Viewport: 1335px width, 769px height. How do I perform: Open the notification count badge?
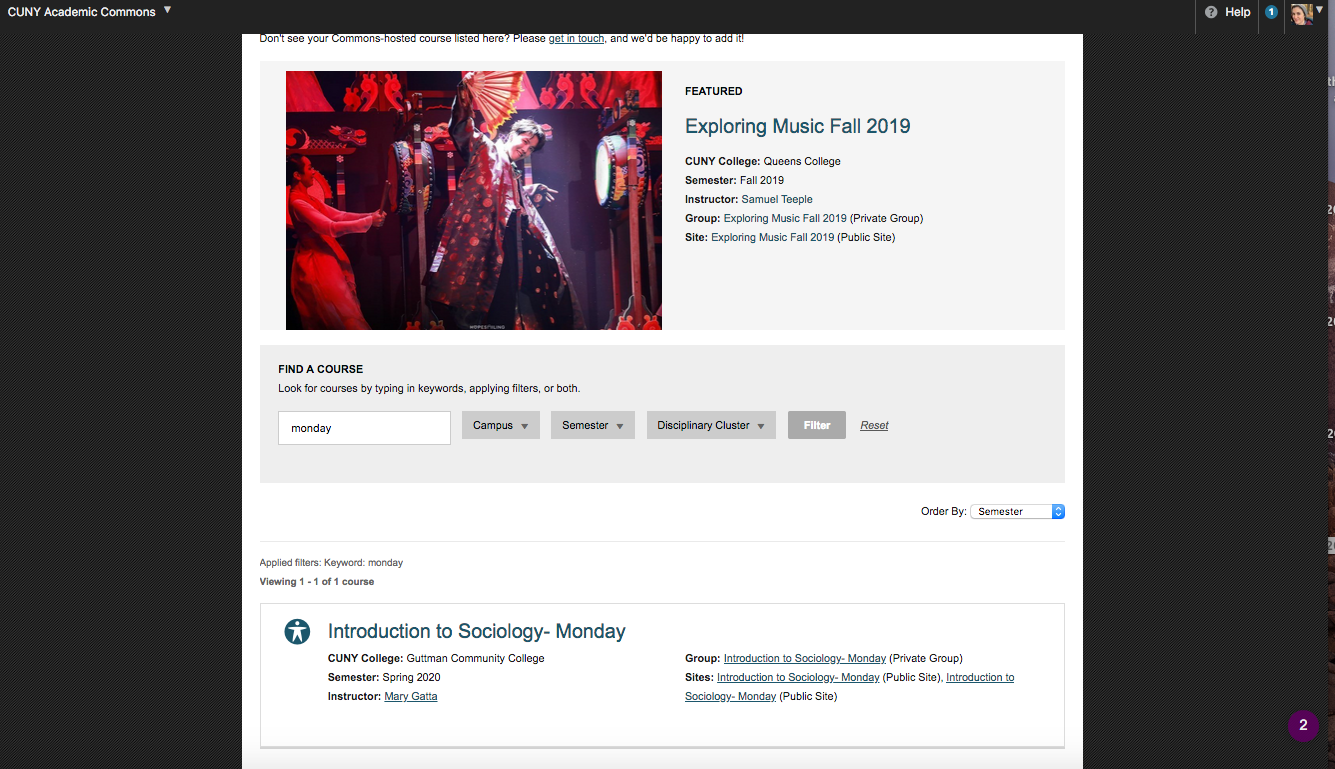[x=1271, y=12]
